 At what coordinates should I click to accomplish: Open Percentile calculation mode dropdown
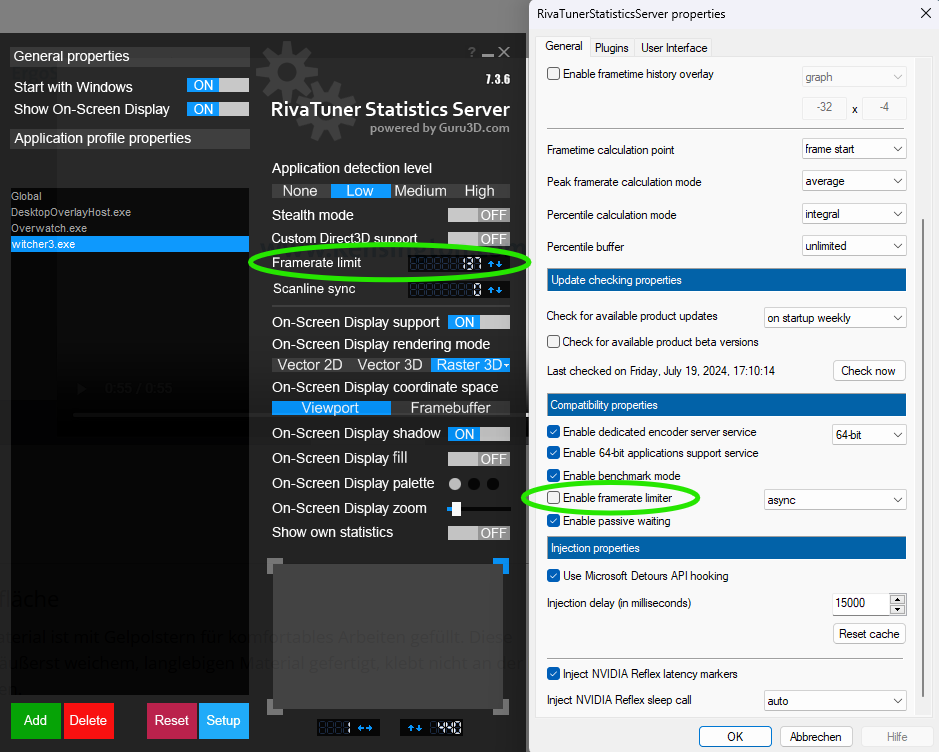click(854, 214)
